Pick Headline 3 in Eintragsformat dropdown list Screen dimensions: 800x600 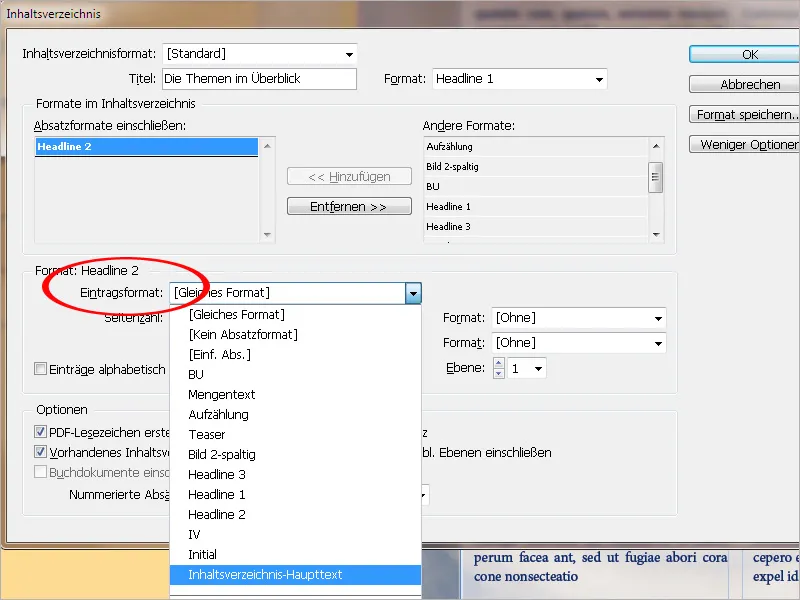click(295, 474)
